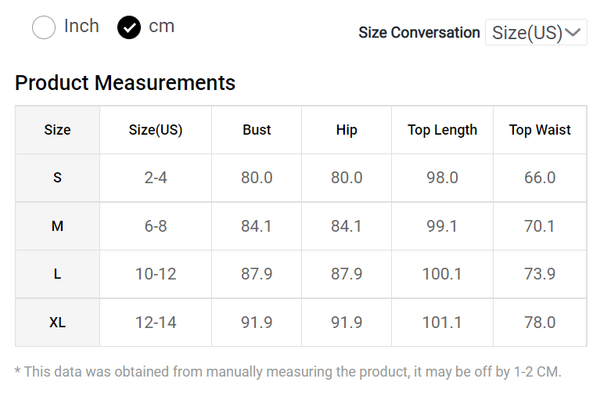The width and height of the screenshot is (600, 393).
Task: Click the 12-14 US size cell
Action: click(x=155, y=323)
